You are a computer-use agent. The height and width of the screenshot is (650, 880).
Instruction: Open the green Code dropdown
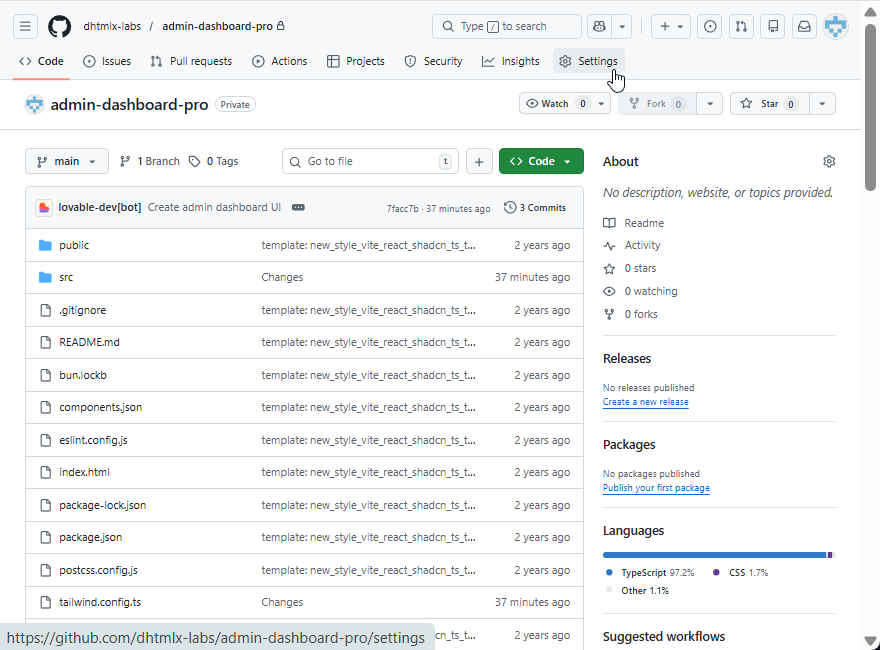541,161
